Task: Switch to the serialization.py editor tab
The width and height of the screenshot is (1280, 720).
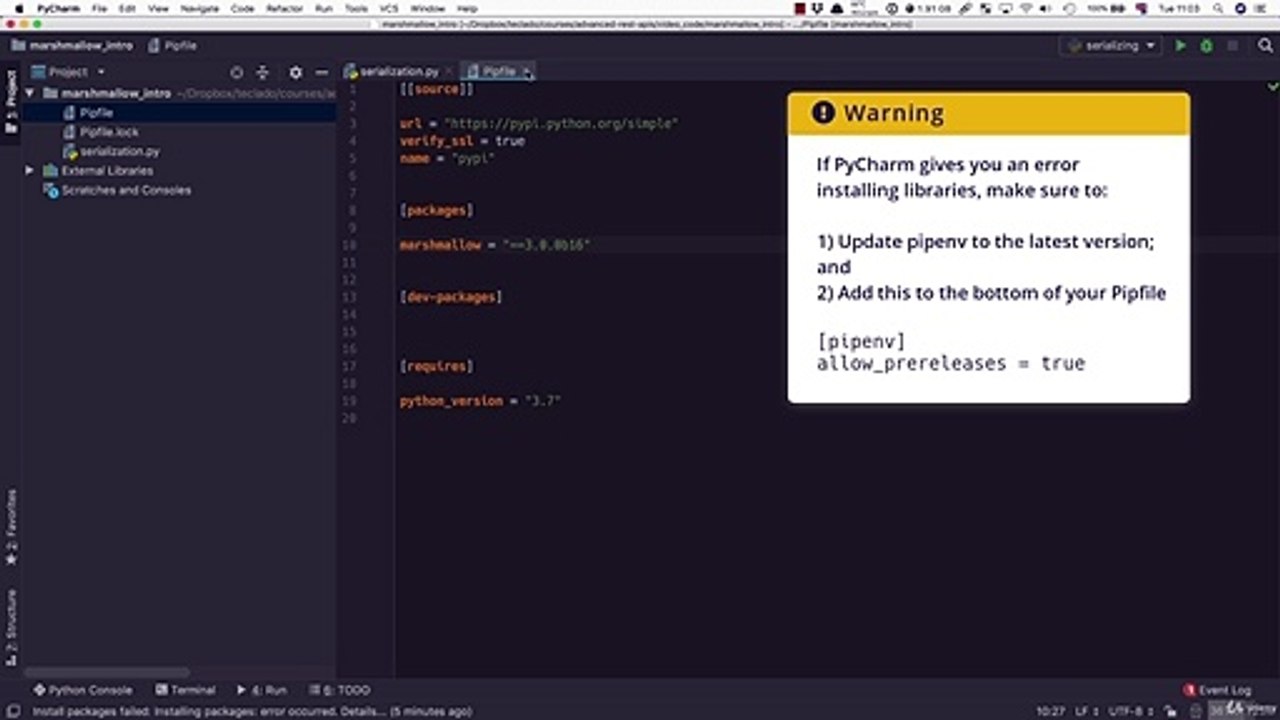Action: tap(398, 72)
